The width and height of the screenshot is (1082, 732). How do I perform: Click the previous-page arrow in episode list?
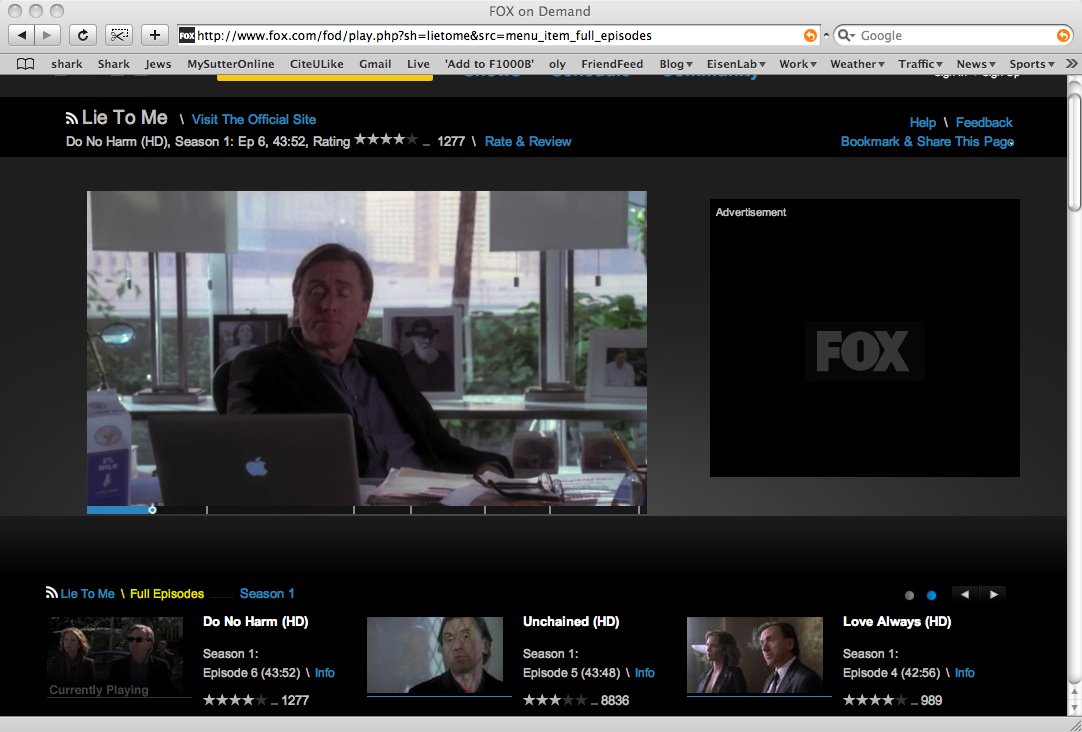(965, 594)
